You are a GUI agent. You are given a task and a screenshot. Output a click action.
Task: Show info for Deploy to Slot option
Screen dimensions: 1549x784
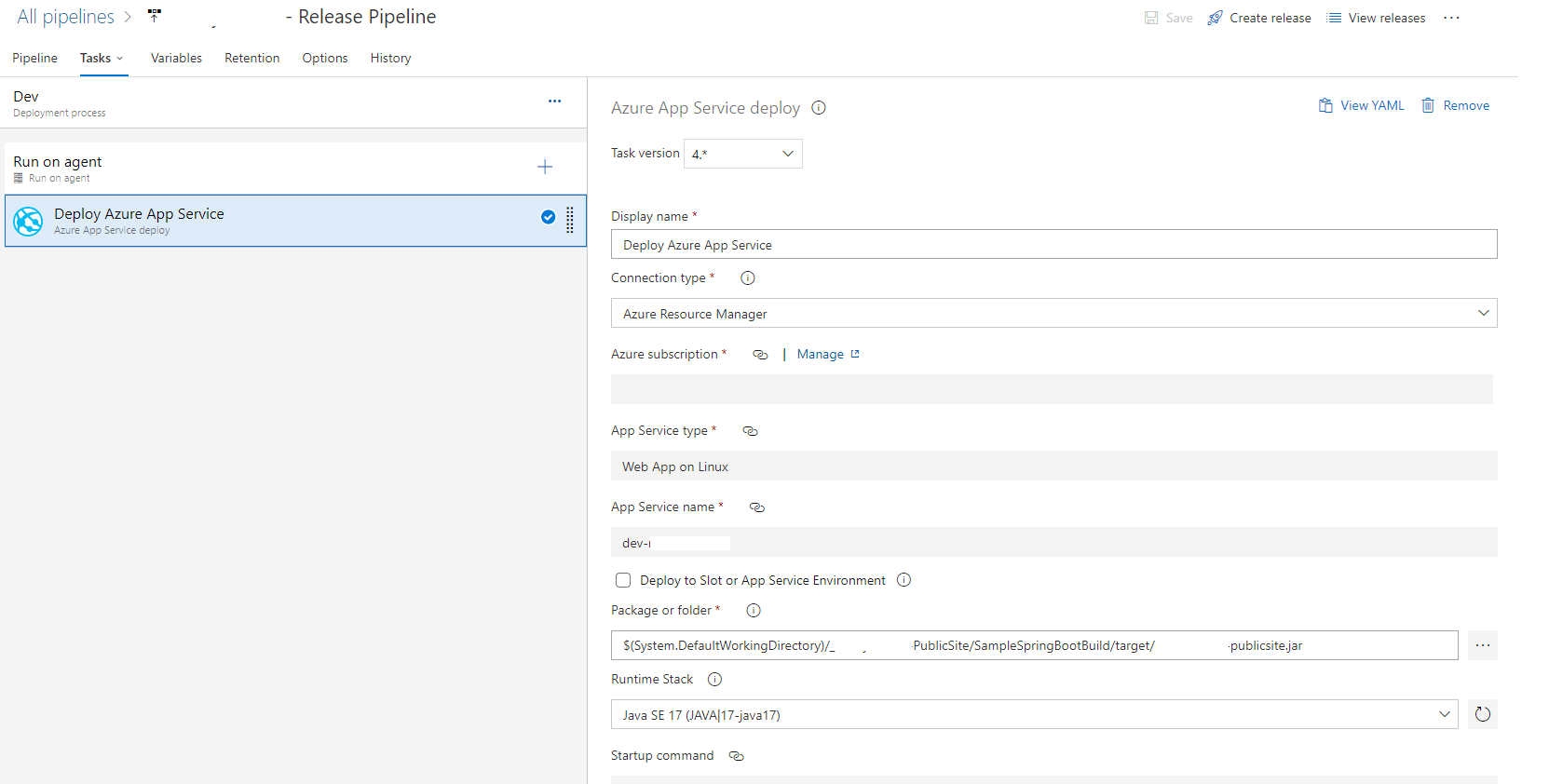coord(904,580)
